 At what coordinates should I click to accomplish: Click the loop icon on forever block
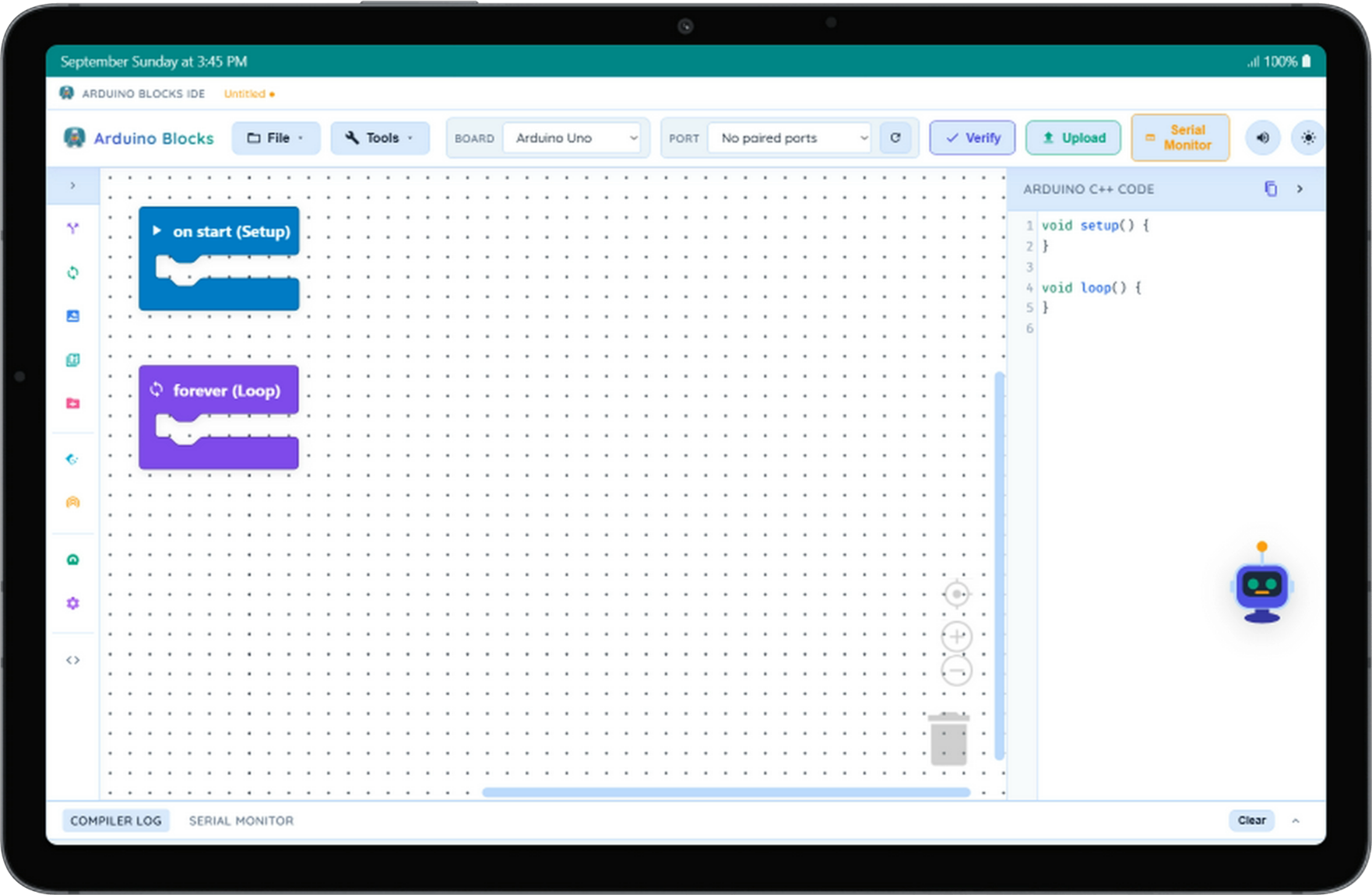coord(157,389)
